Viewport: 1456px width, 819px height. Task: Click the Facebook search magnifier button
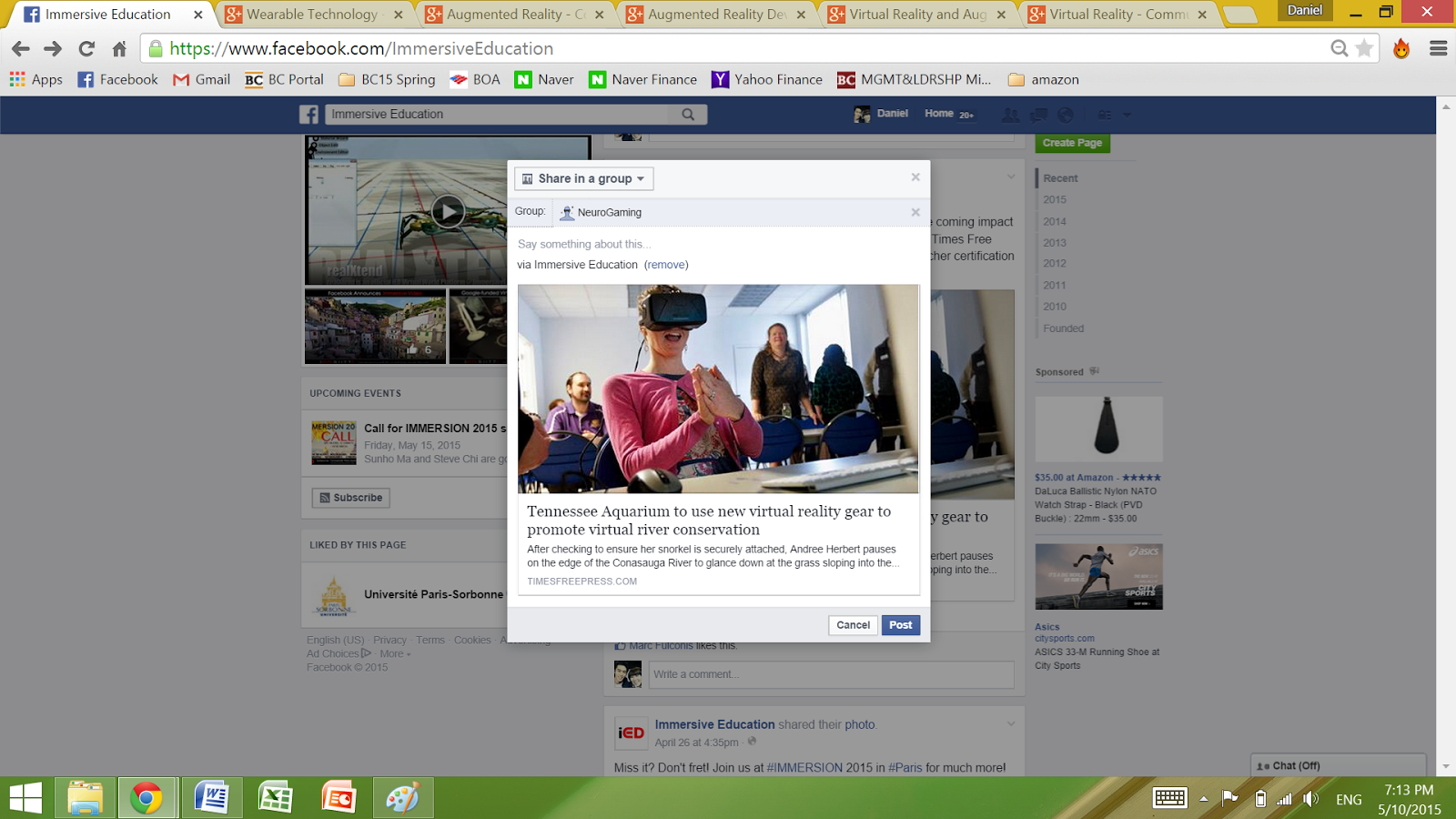[688, 115]
